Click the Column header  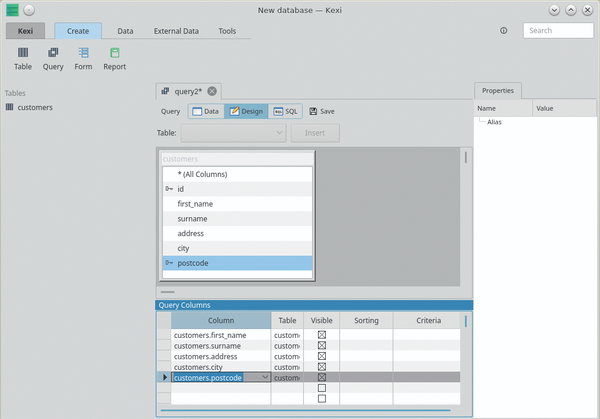pos(221,321)
